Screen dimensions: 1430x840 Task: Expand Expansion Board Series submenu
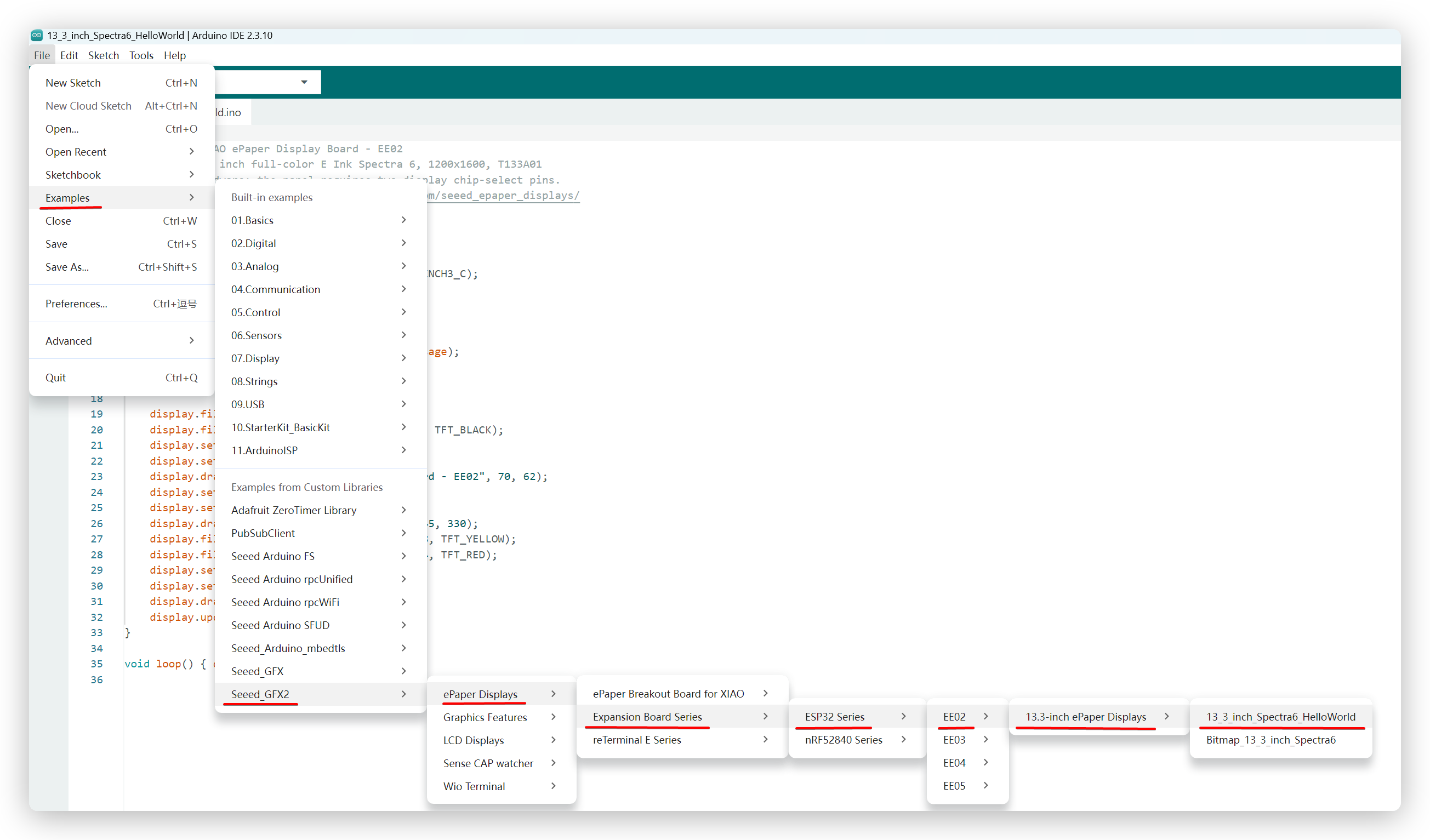pyautogui.click(x=682, y=716)
